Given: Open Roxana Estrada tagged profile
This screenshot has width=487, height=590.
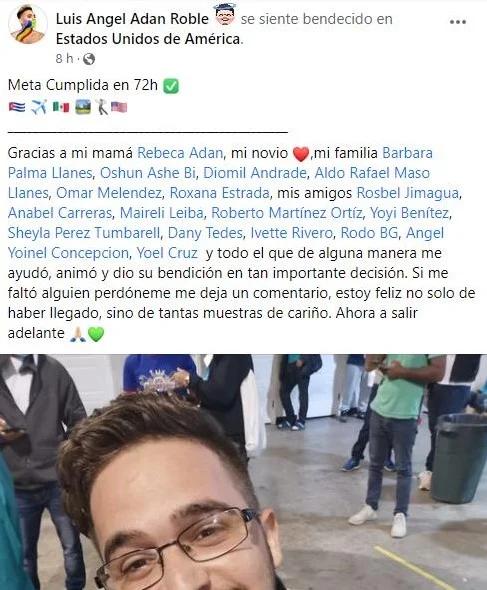Looking at the screenshot, I should coord(219,193).
